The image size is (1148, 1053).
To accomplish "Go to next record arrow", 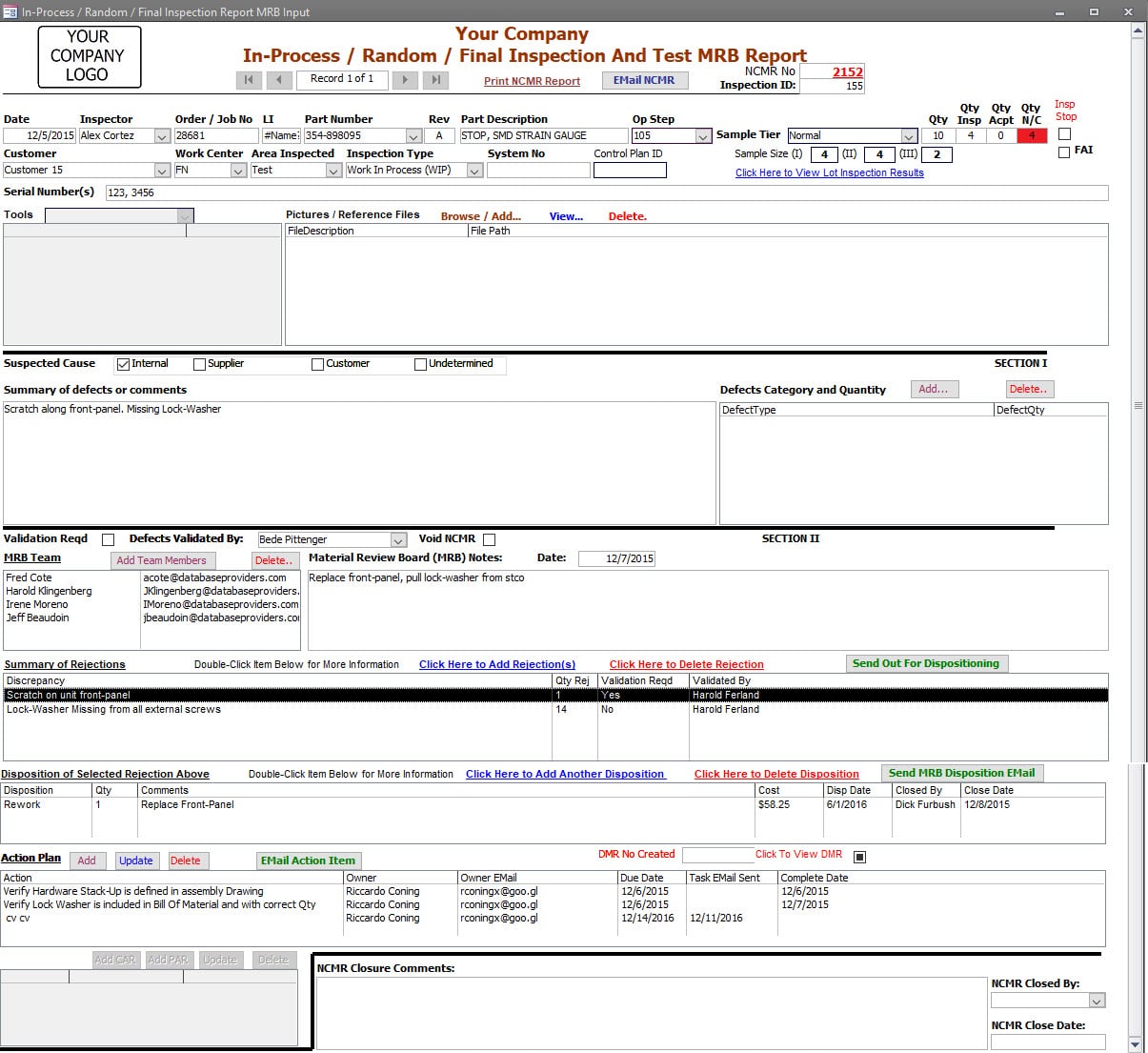I will (x=405, y=80).
